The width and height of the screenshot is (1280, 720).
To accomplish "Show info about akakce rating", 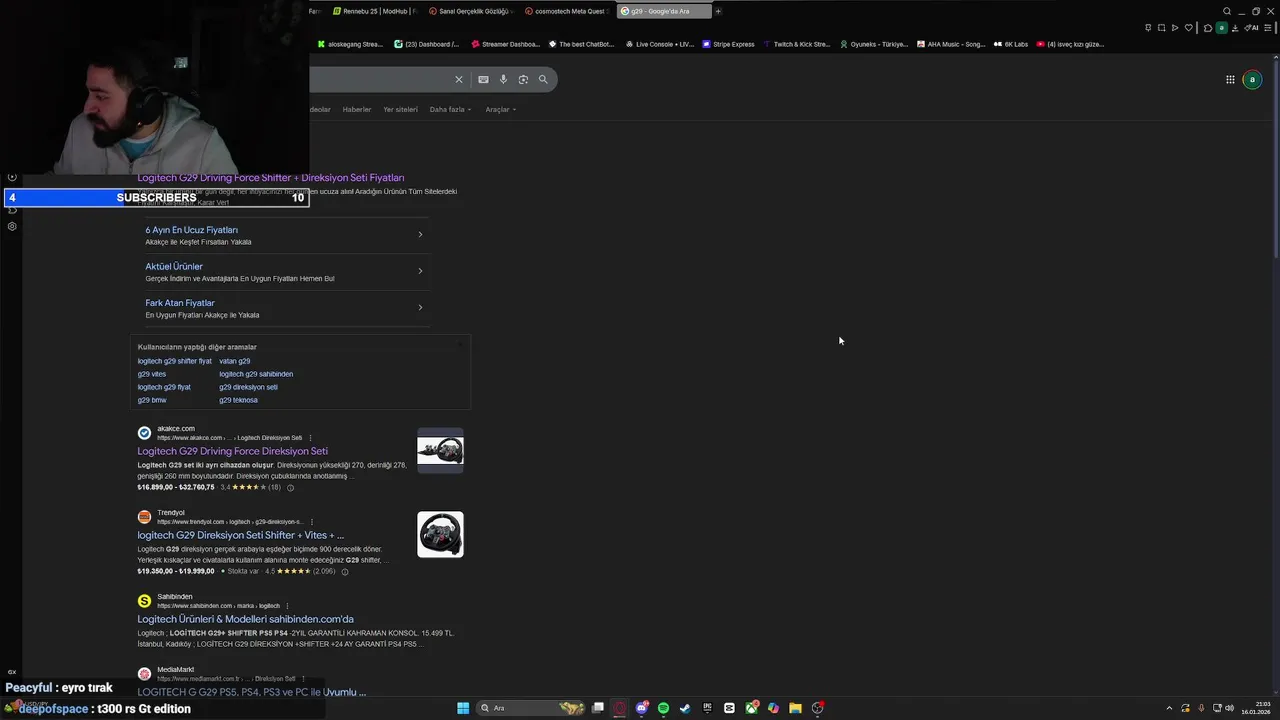I will [290, 488].
